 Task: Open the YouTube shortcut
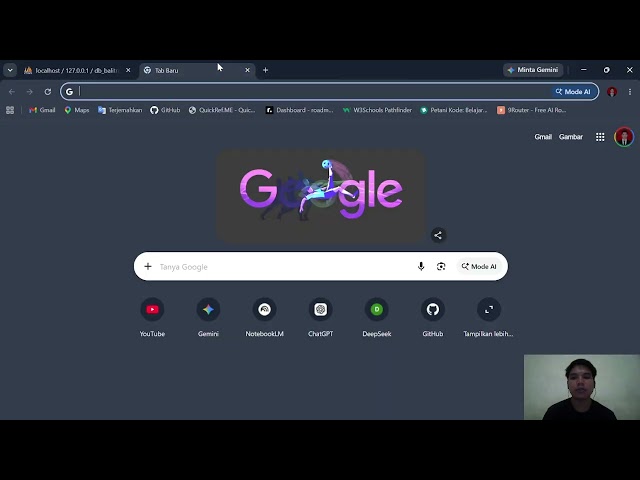[x=152, y=317]
